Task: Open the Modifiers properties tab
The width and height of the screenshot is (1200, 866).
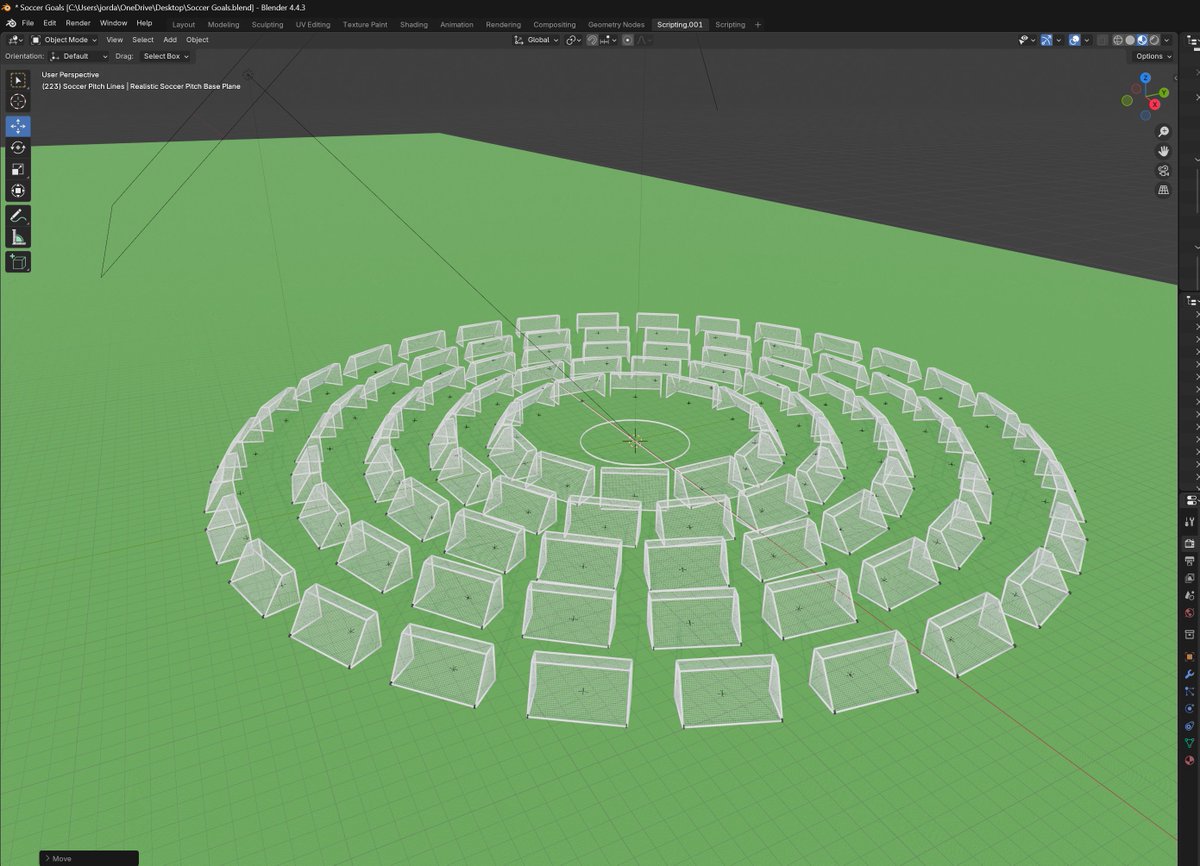Action: pyautogui.click(x=1190, y=674)
